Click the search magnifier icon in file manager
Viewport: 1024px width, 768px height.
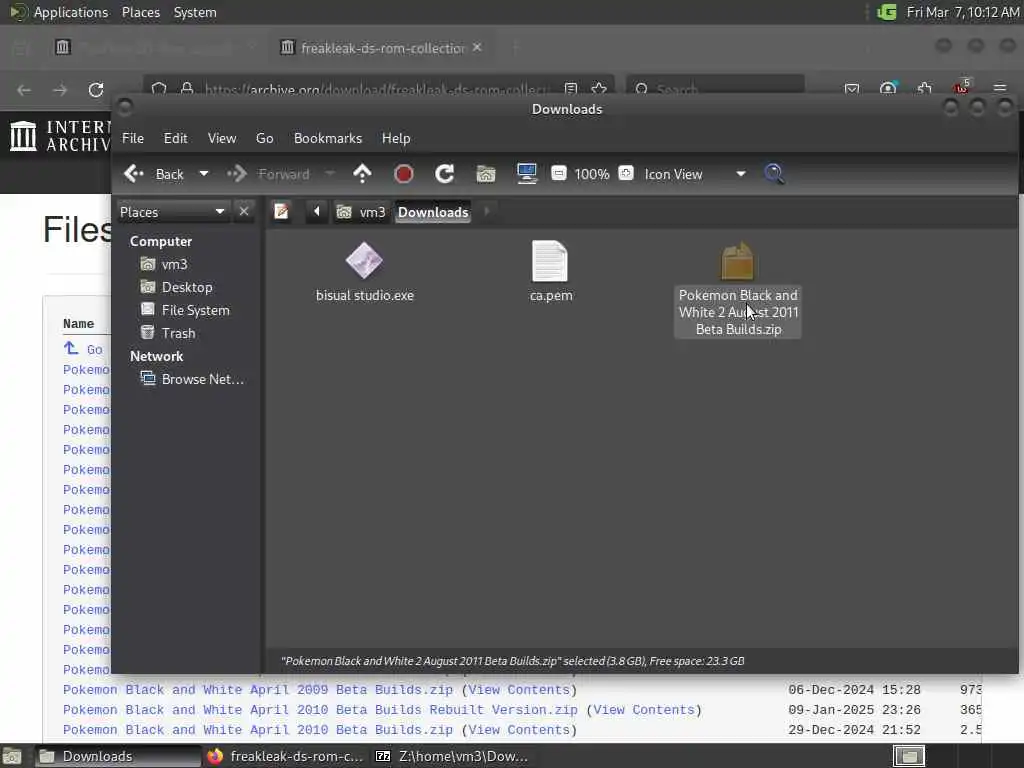pyautogui.click(x=774, y=174)
